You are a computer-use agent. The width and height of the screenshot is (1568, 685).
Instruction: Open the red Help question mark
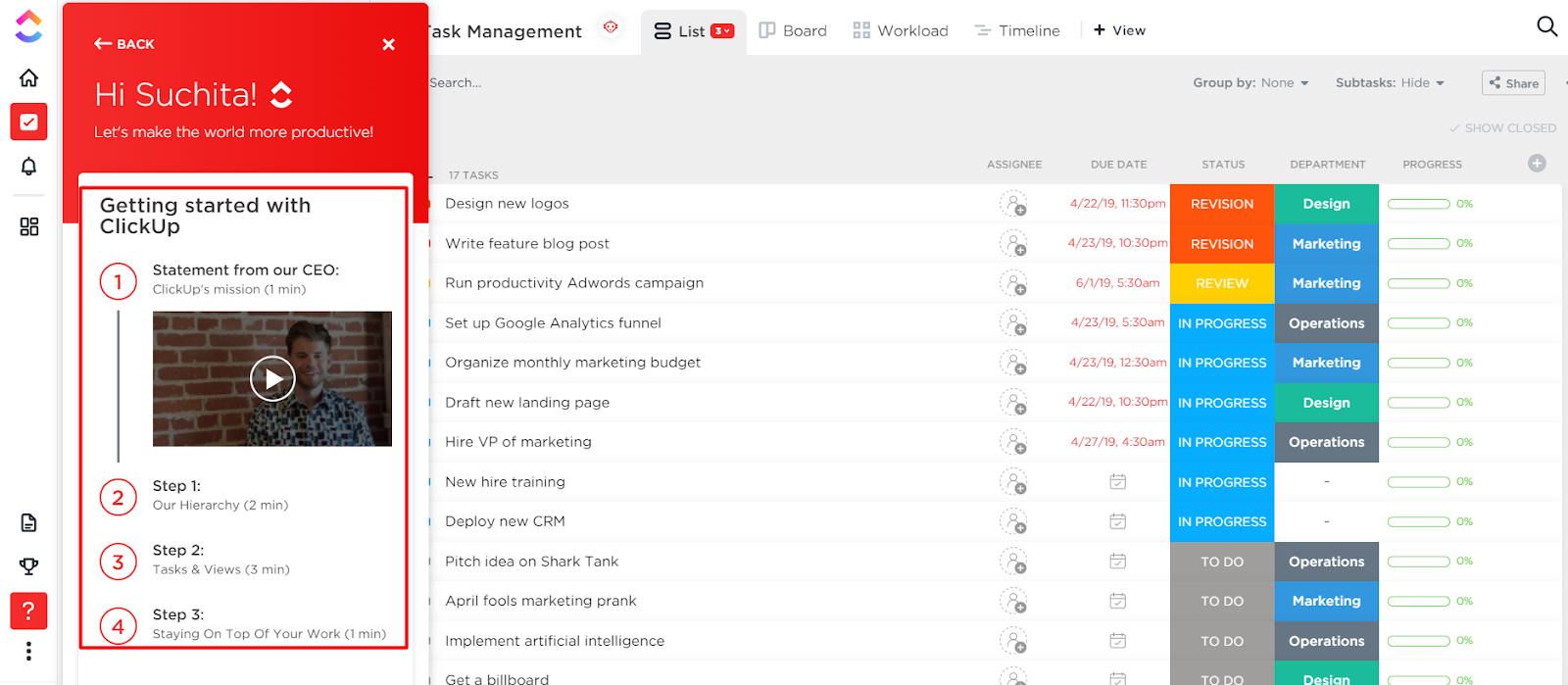[28, 611]
